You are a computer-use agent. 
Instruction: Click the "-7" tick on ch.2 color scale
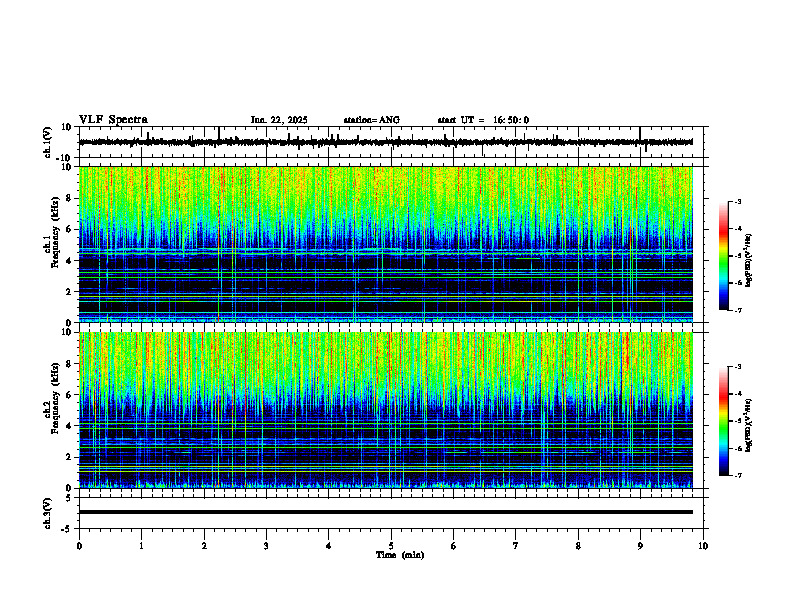[x=737, y=475]
